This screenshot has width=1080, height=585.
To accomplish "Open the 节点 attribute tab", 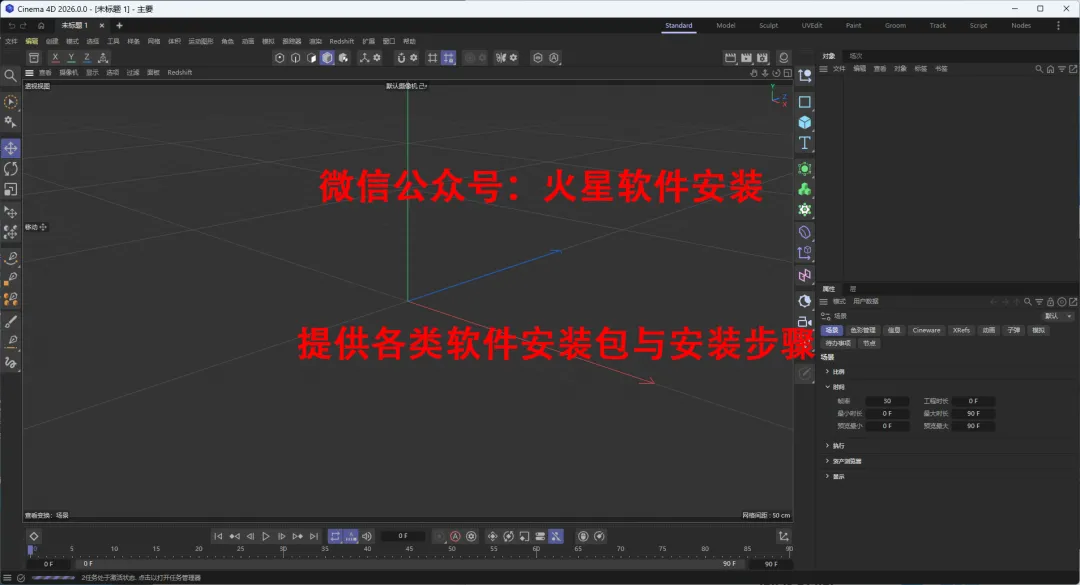I will pos(869,343).
